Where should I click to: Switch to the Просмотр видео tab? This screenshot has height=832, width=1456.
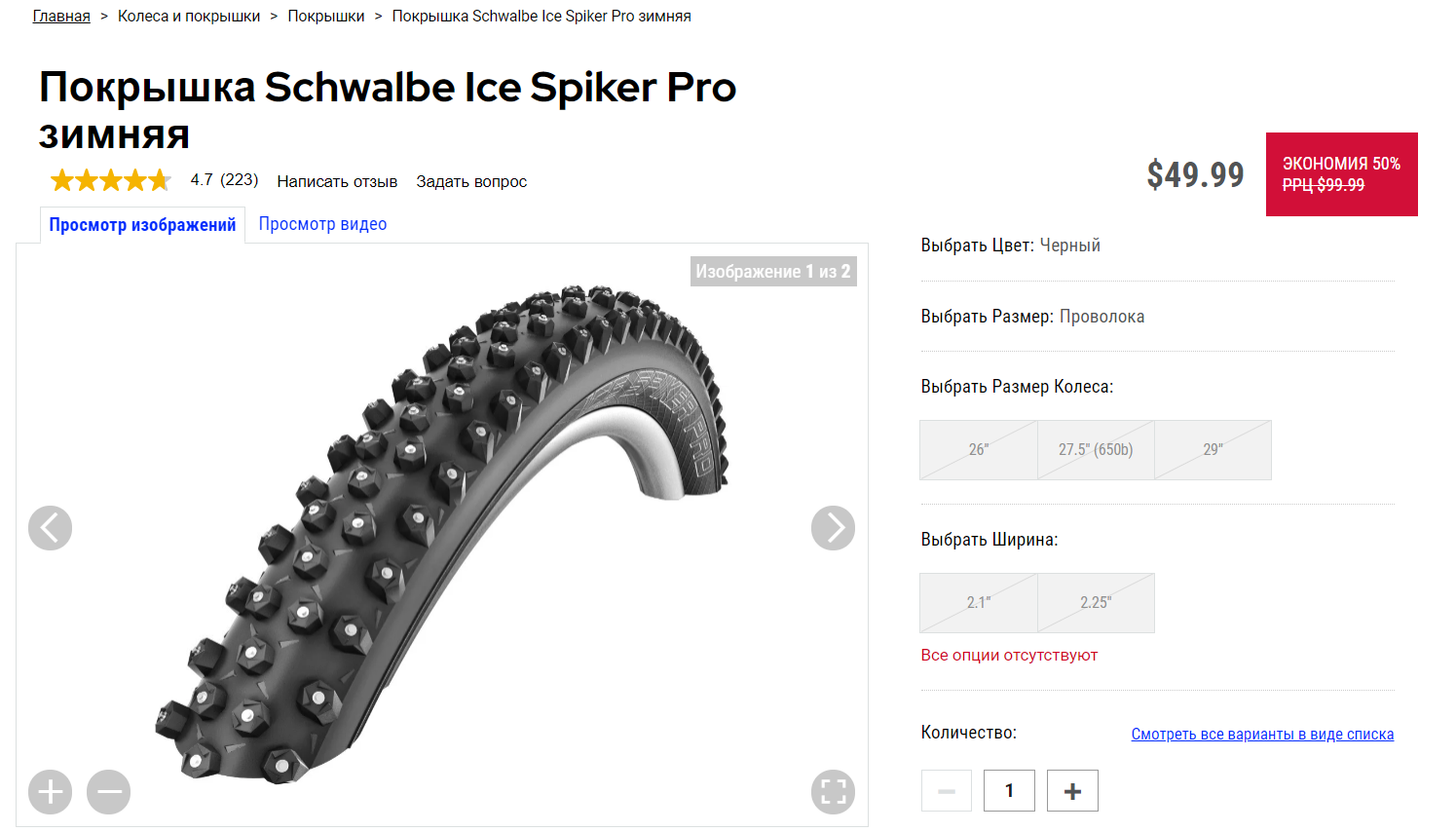pos(322,224)
